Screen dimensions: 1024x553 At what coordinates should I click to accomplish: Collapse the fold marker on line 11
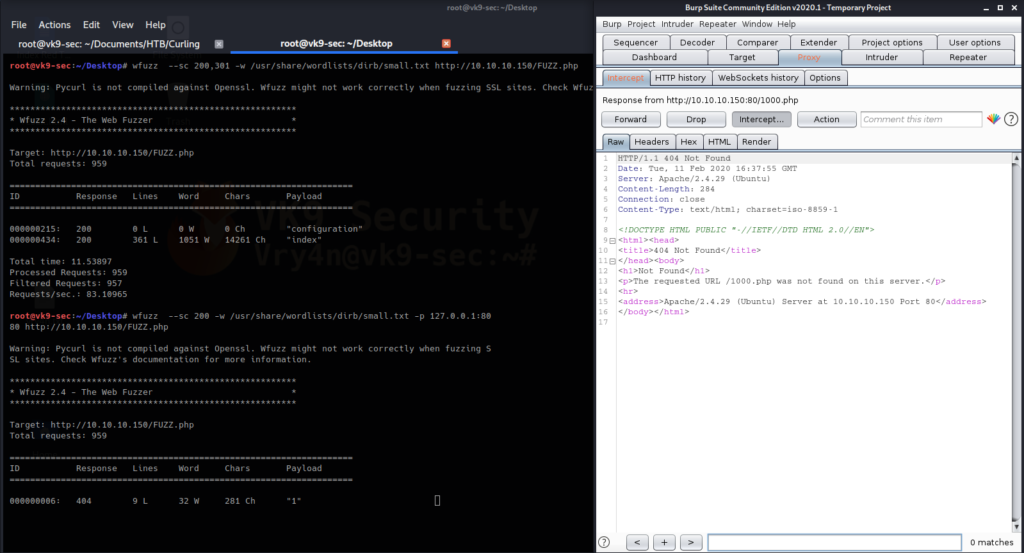[612, 261]
